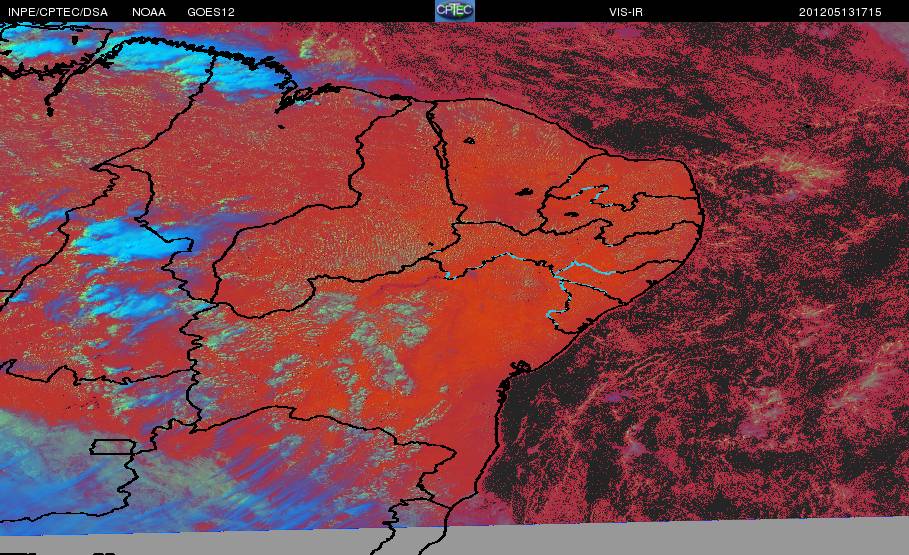Click the CPTEC logo in header

pyautogui.click(x=454, y=11)
